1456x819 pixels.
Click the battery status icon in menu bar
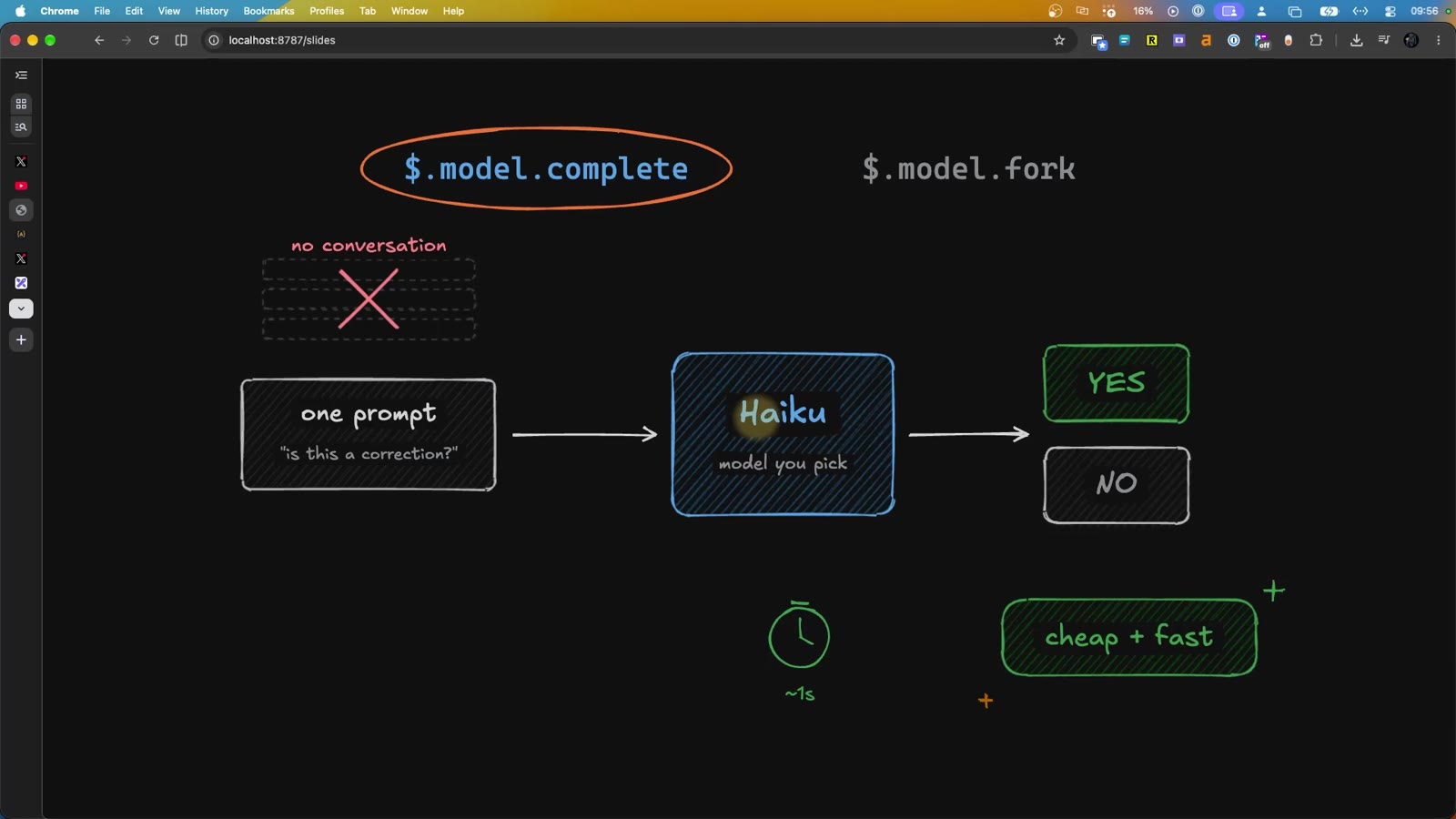click(x=1329, y=11)
